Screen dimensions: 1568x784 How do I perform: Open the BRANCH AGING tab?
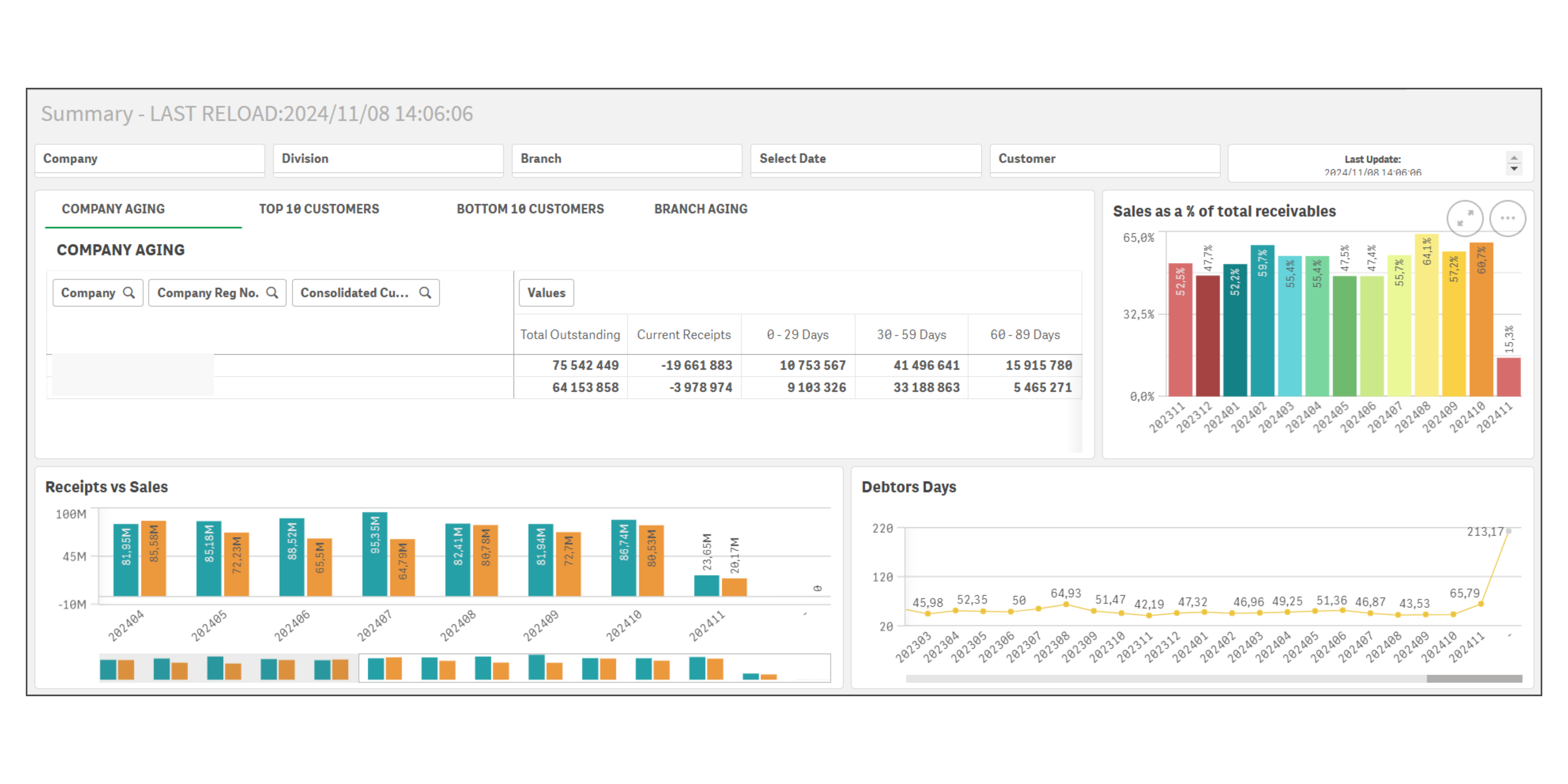click(701, 209)
